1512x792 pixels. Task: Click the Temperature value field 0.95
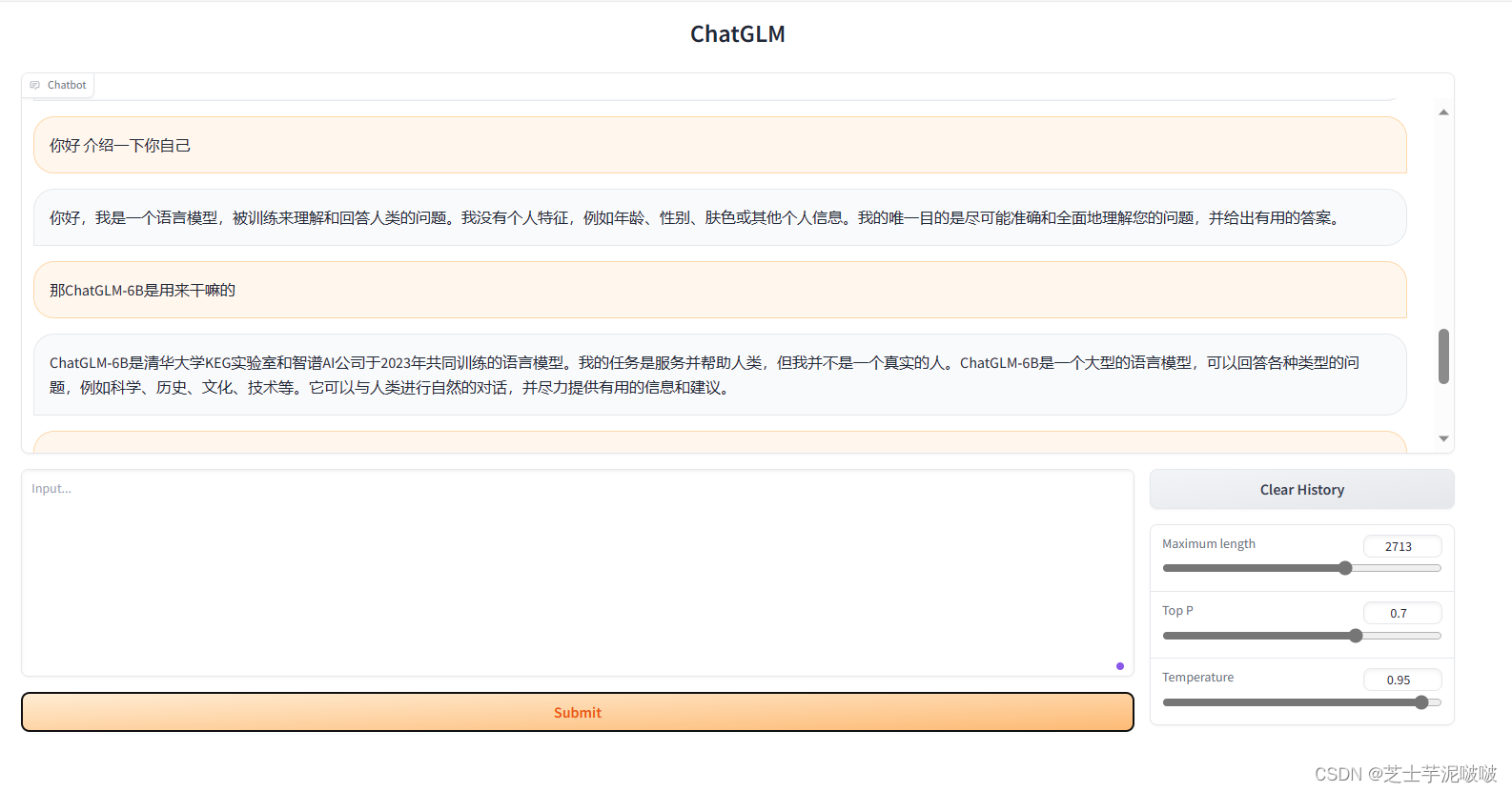(1401, 680)
